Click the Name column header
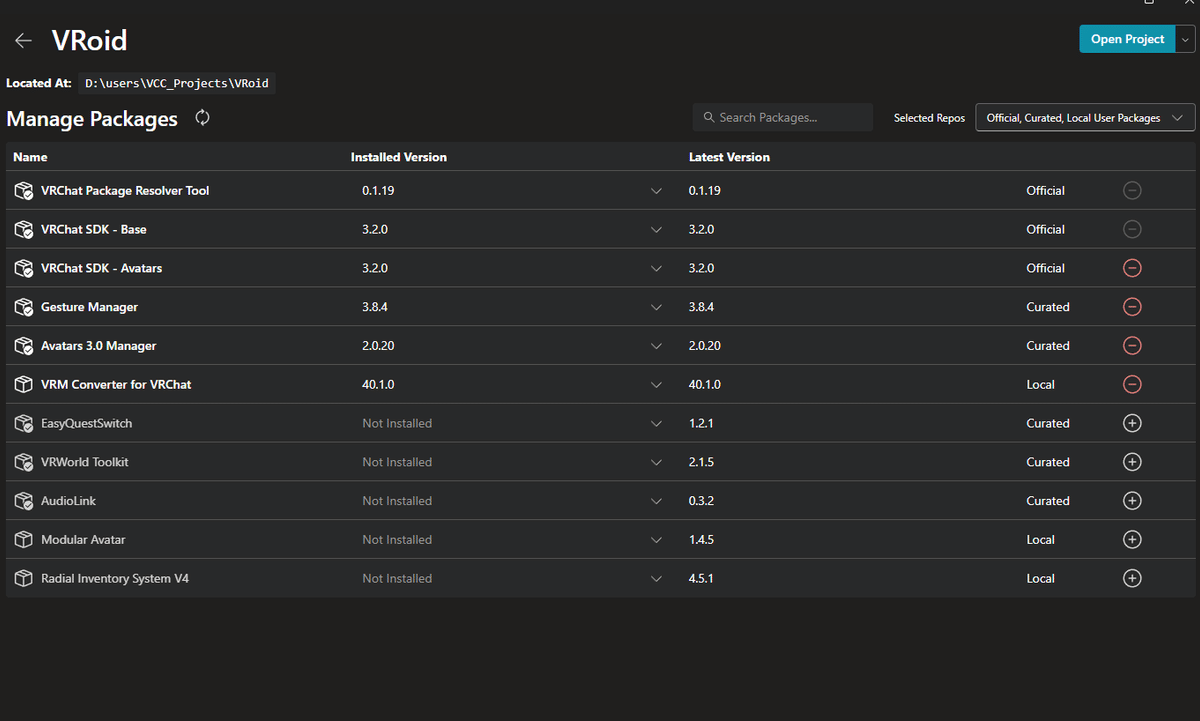1200x721 pixels. pos(30,157)
